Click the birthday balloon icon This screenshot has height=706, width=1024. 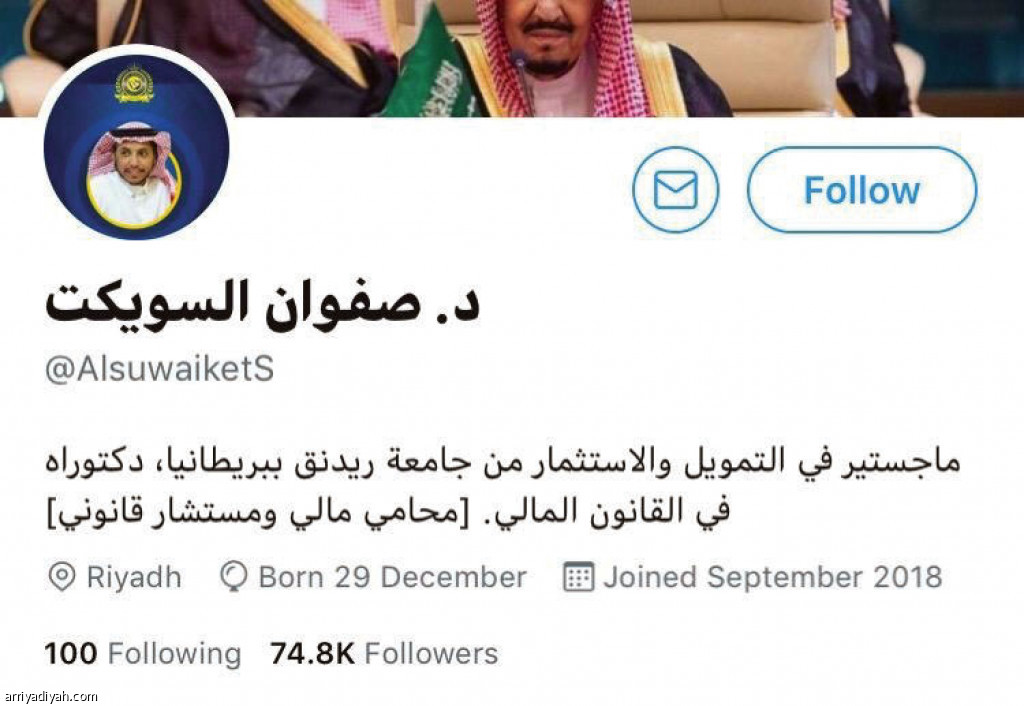233,577
